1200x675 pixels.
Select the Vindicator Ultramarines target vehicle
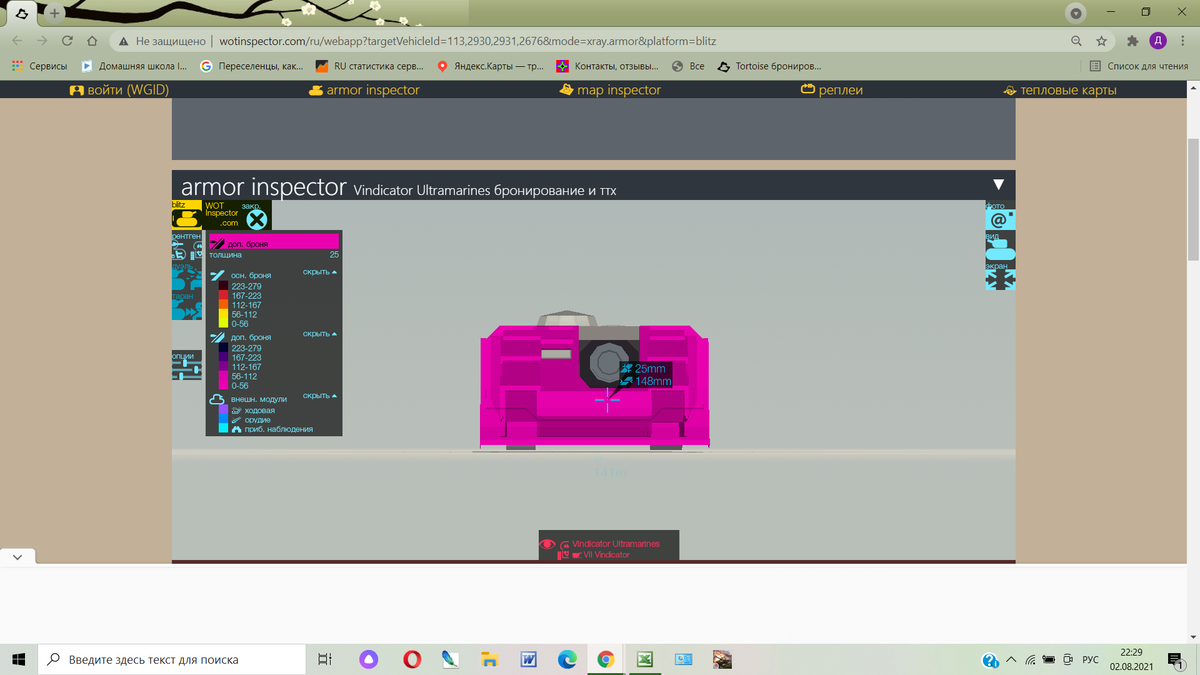click(616, 544)
